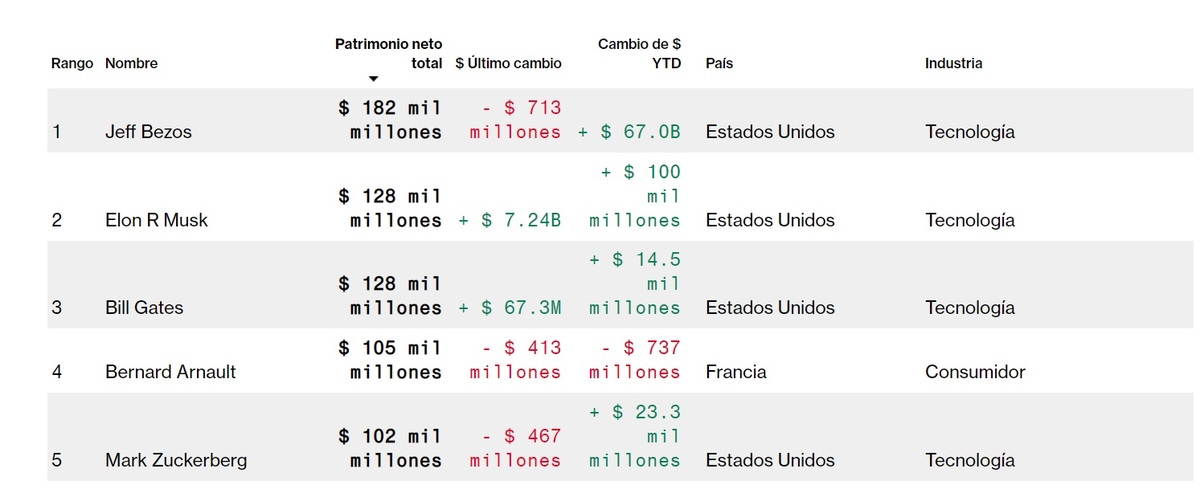Viewport: 1200px width, 489px height.
Task: Open Jeff Bezos profile link
Action: (148, 132)
